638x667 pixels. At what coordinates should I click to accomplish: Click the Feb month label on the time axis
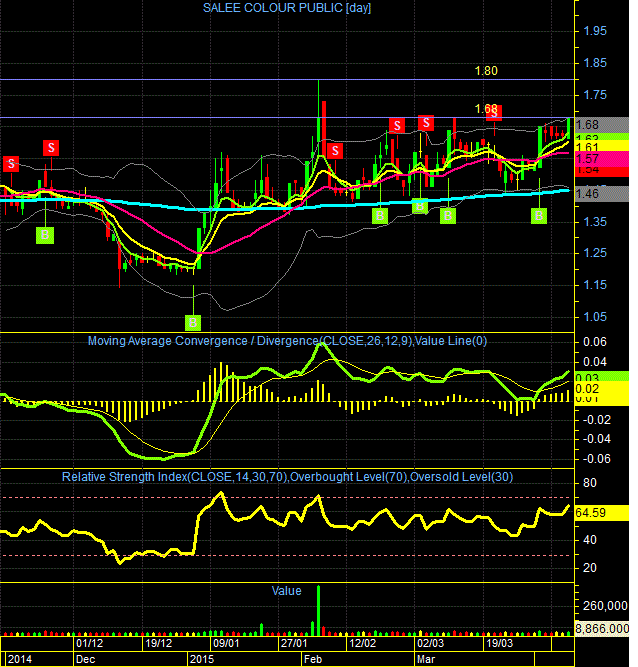click(313, 659)
